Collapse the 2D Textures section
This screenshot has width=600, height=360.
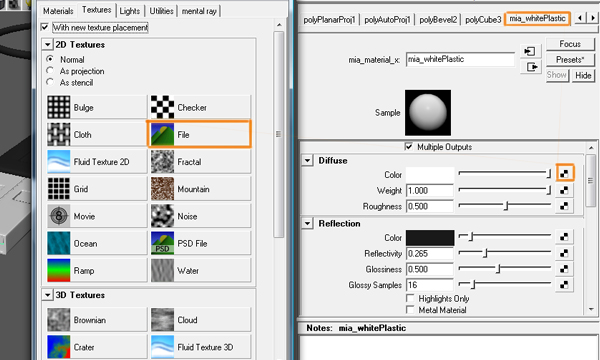pyautogui.click(x=47, y=45)
